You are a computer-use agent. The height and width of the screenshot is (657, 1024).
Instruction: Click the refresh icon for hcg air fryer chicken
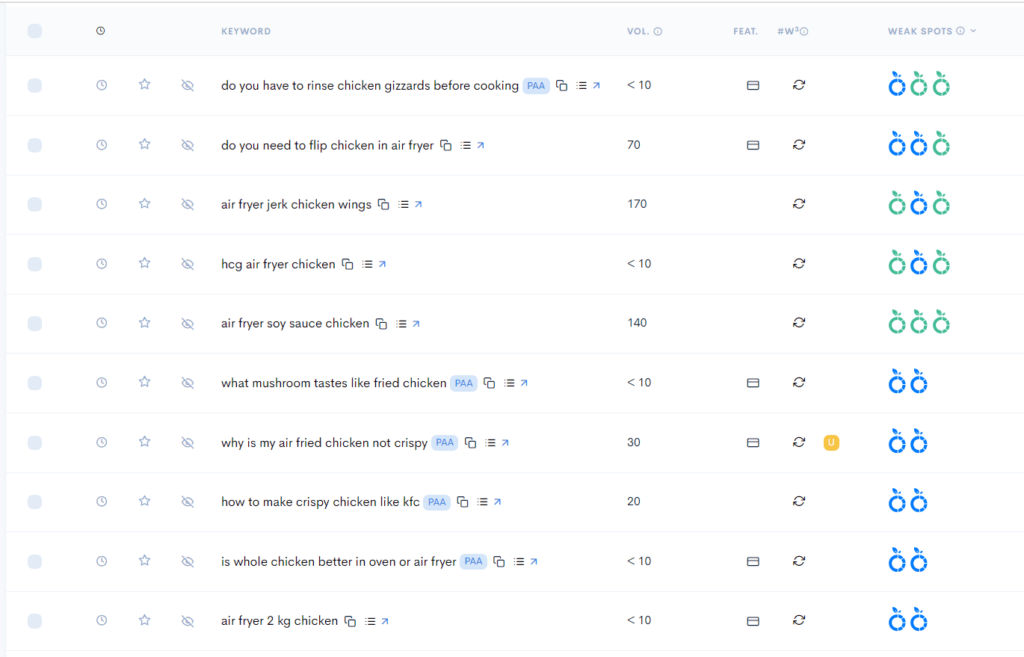[799, 263]
